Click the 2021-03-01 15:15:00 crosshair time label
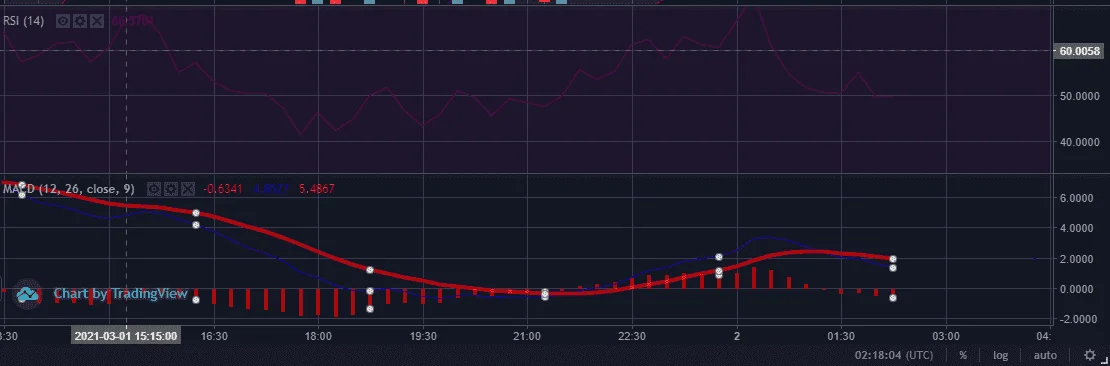This screenshot has height=366, width=1110. coord(126,336)
